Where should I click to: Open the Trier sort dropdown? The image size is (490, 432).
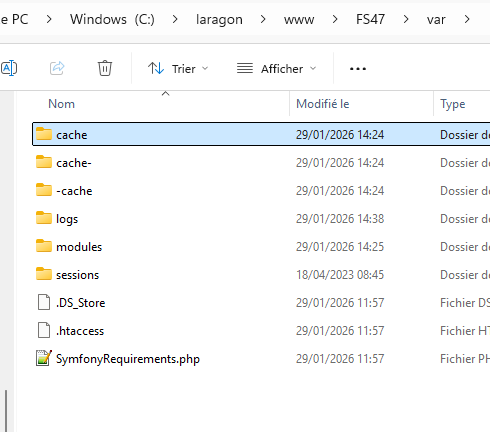[x=178, y=69]
